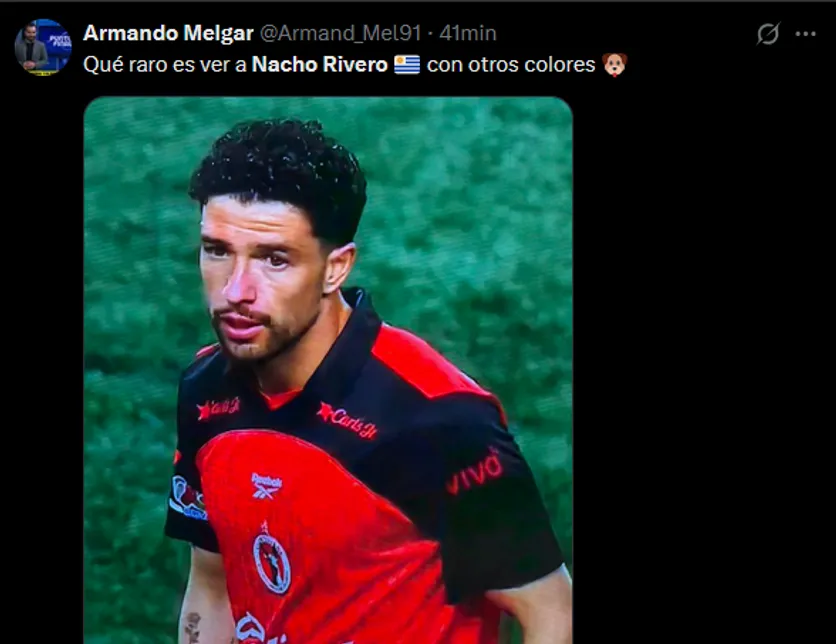Click the Reebok logo on the jersey
The height and width of the screenshot is (644, 836).
(266, 486)
